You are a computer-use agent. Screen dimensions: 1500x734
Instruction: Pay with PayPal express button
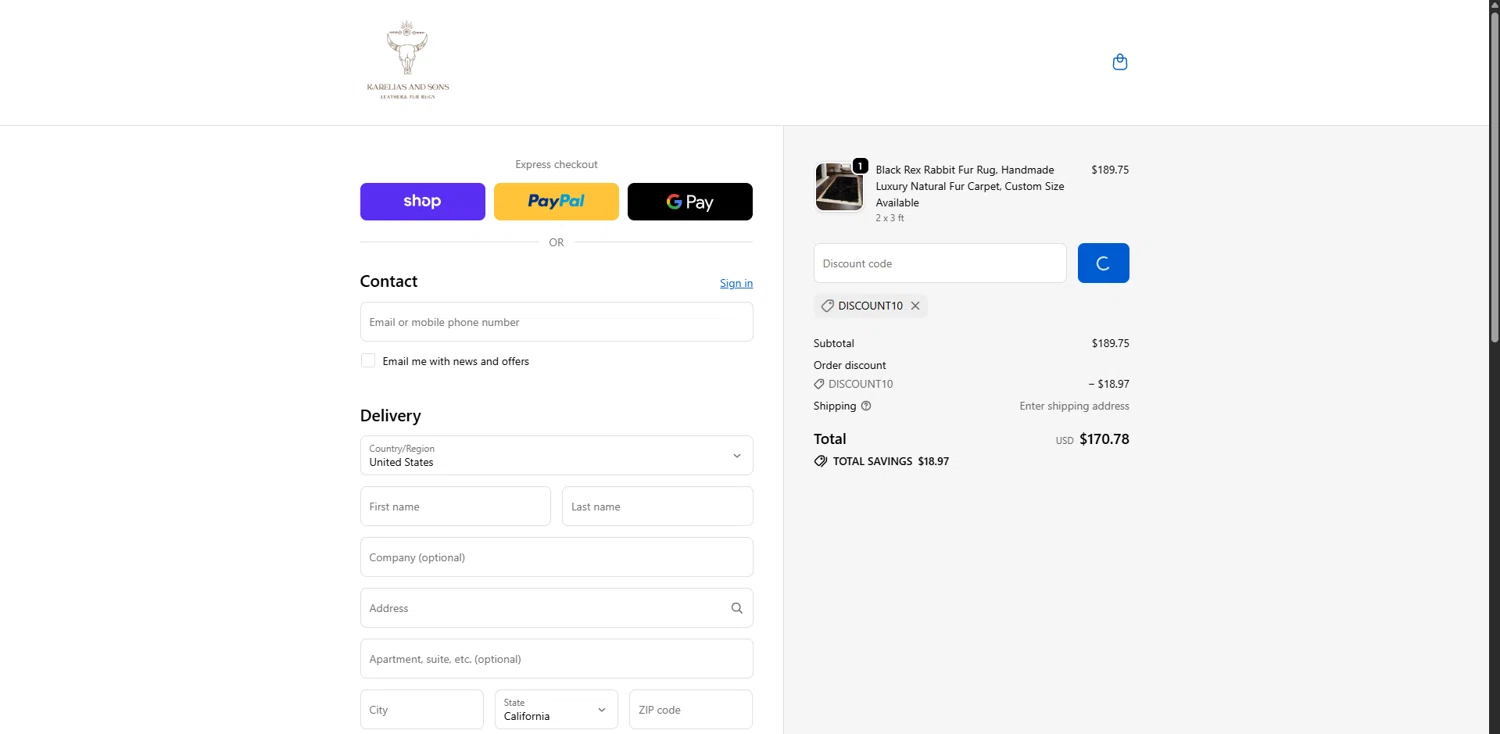(556, 201)
